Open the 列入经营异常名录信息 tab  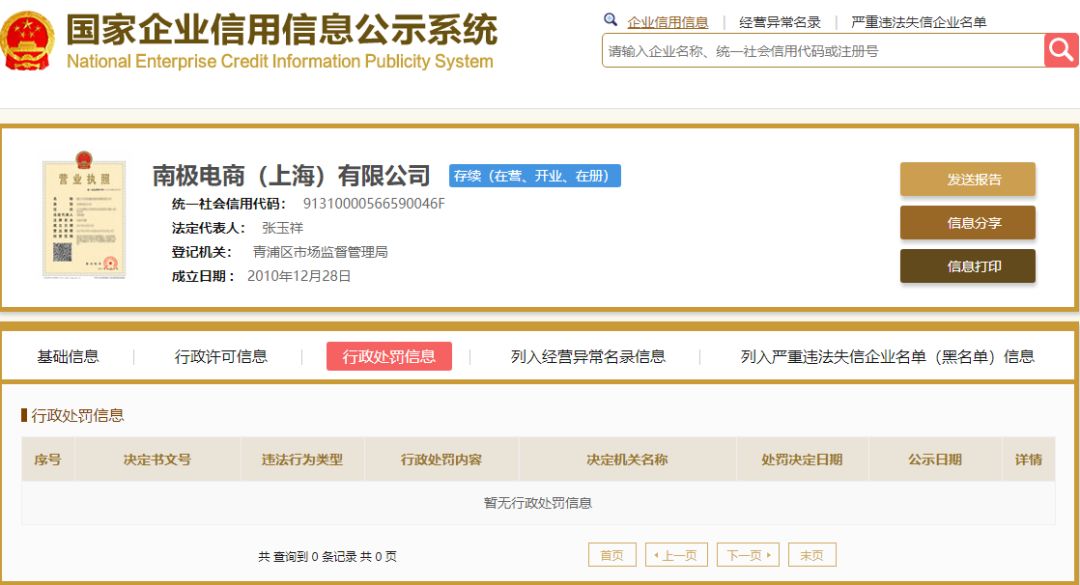tap(588, 356)
